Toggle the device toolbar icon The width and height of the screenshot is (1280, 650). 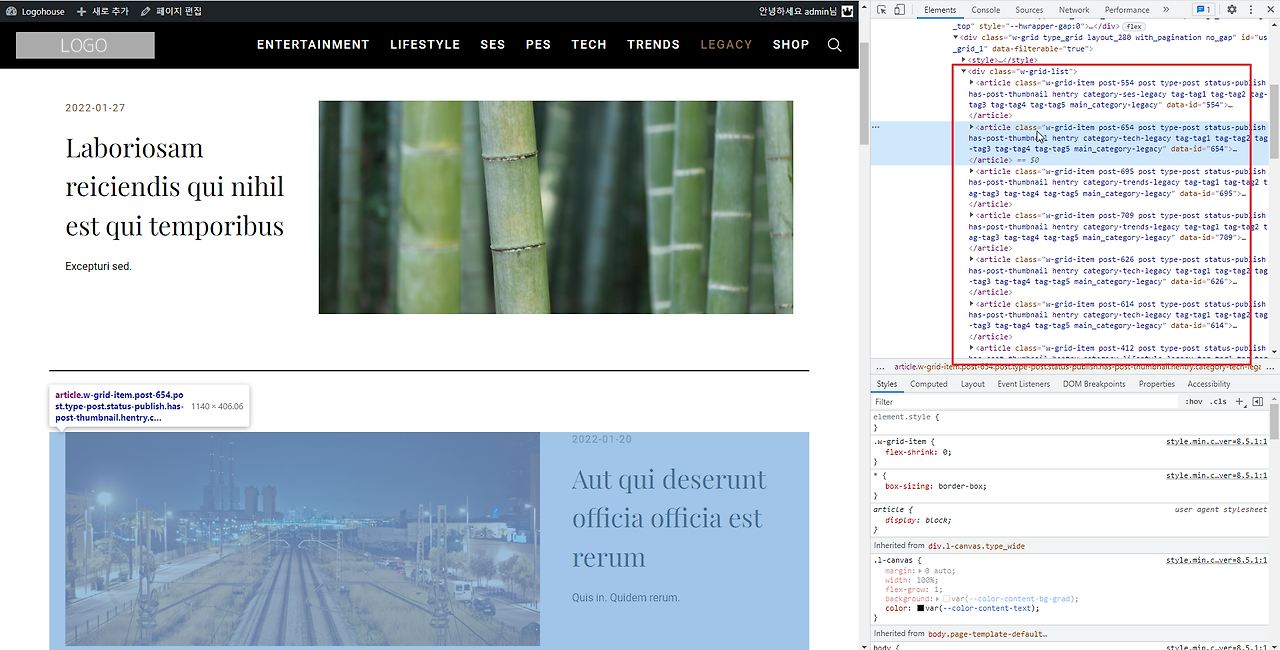coord(899,10)
